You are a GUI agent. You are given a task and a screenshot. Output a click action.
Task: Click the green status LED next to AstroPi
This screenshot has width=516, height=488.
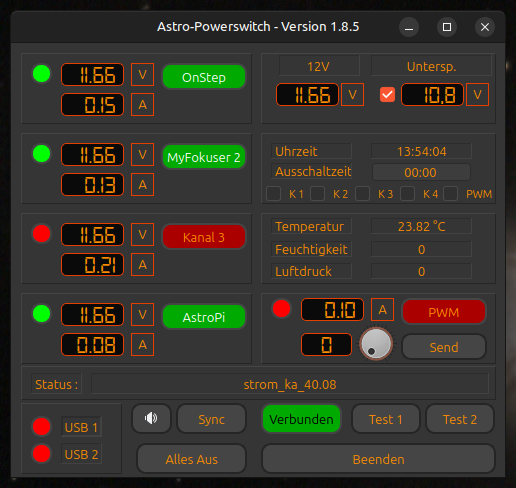pos(42,314)
